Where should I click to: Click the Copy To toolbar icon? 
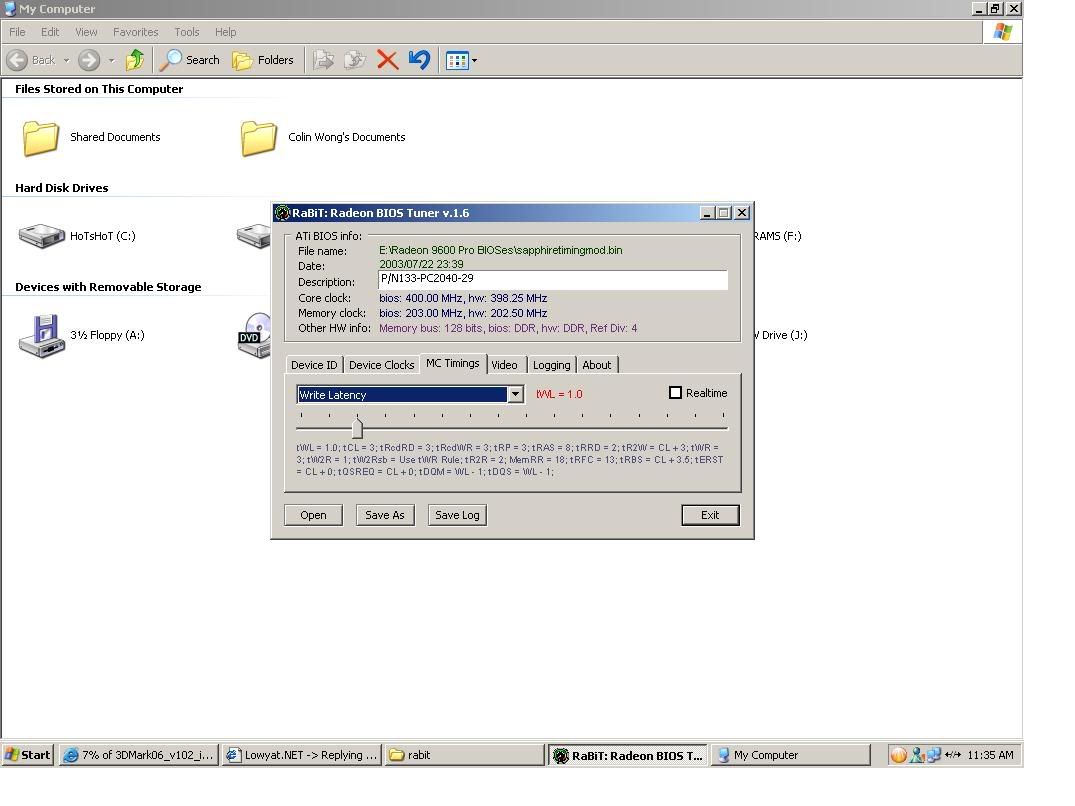355,60
